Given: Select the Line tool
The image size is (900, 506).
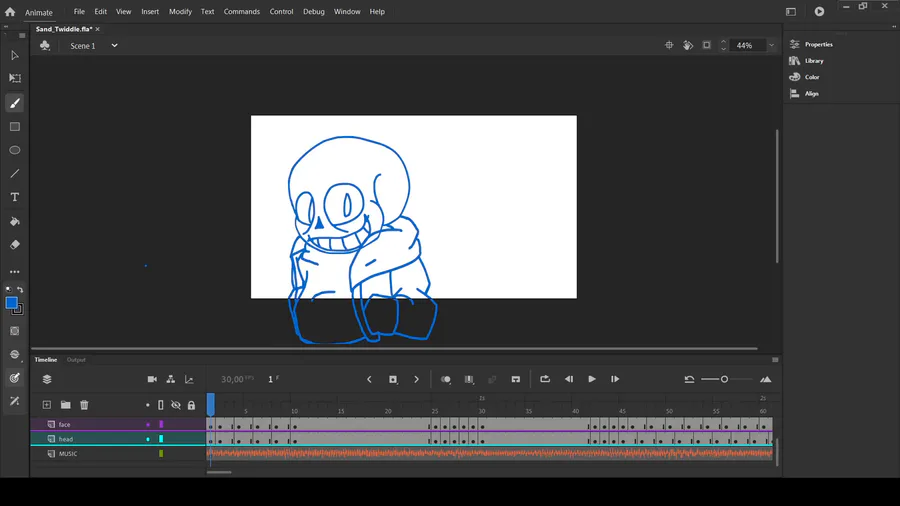Looking at the screenshot, I should [15, 174].
